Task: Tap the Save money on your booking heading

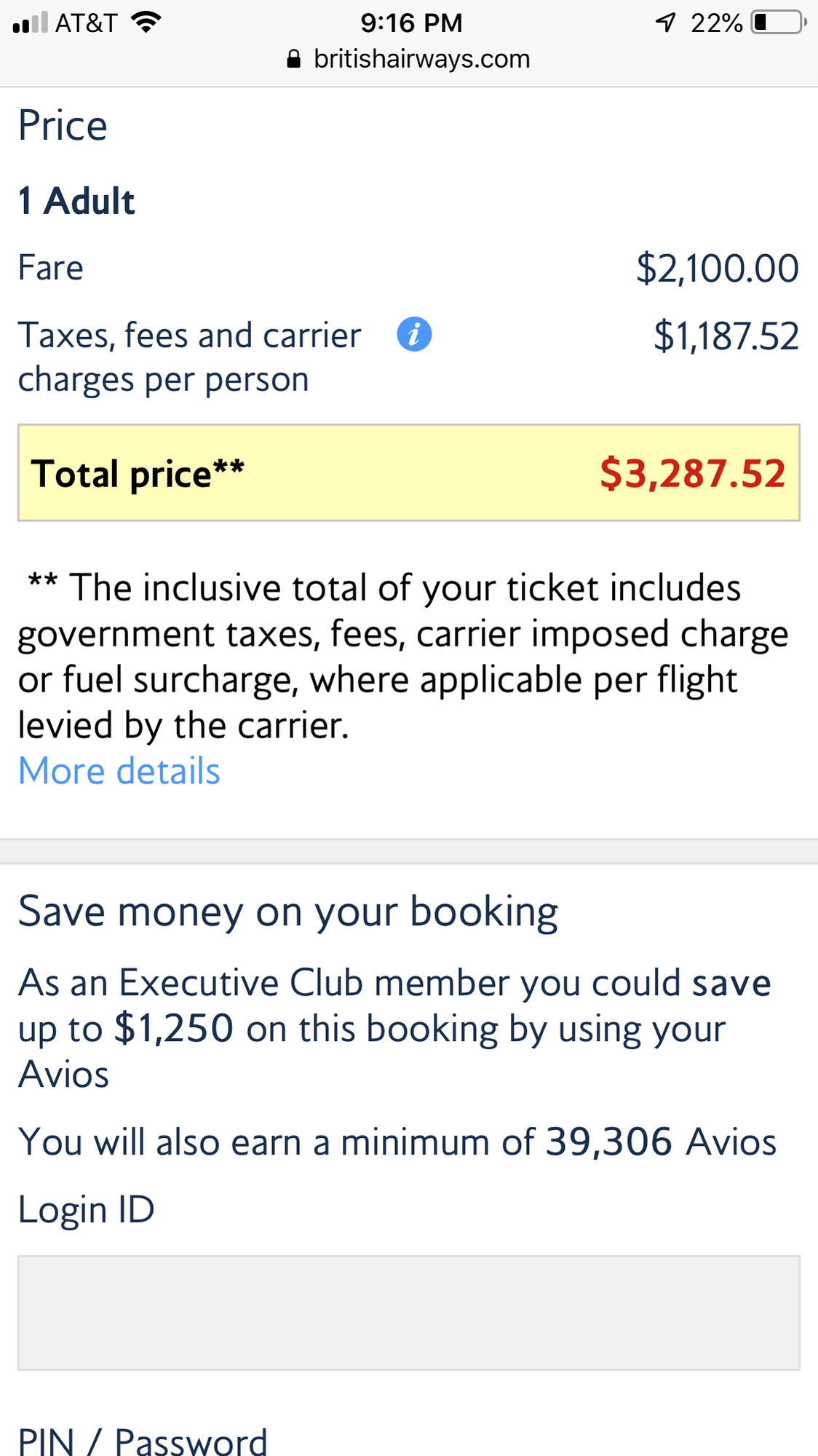Action: pyautogui.click(x=288, y=911)
